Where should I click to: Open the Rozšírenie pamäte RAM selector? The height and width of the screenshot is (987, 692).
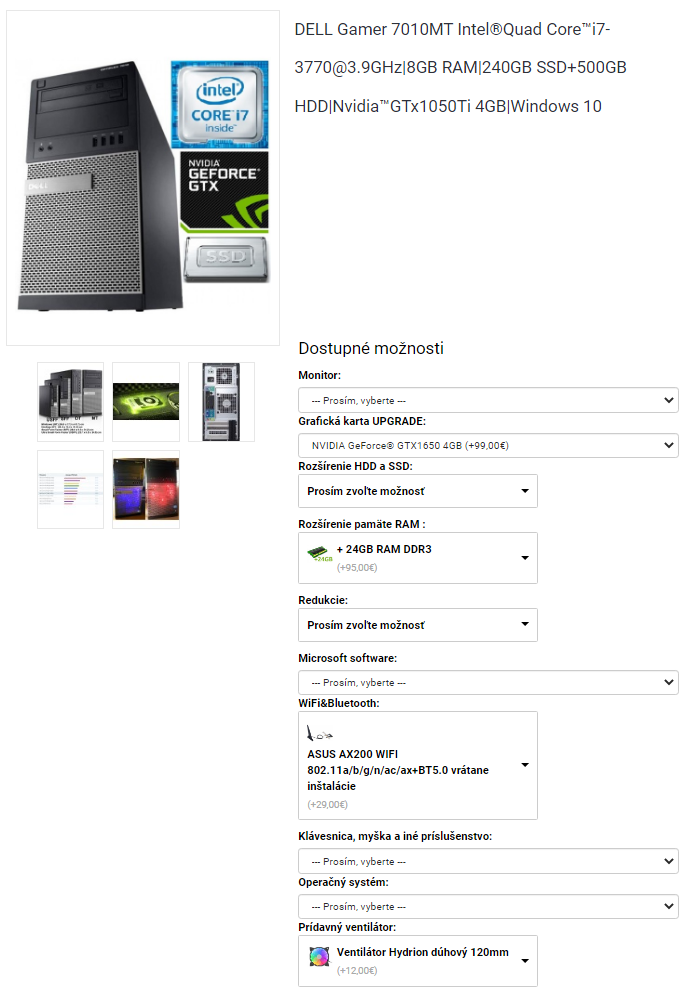[417, 558]
